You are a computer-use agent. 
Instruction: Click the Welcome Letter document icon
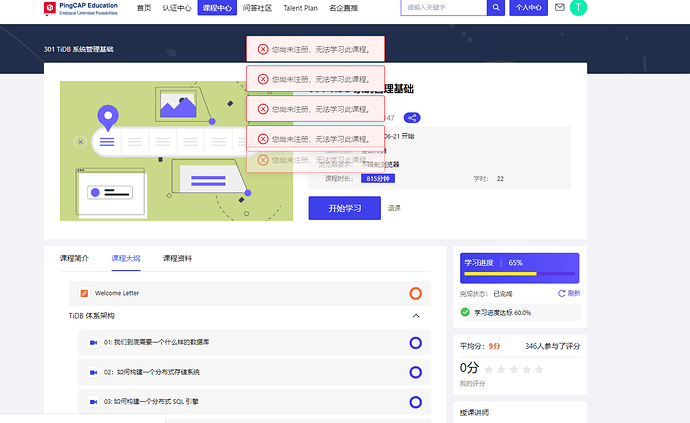84,293
